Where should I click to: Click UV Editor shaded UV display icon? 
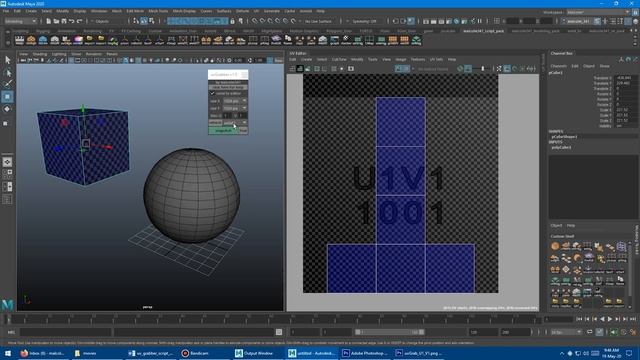(x=300, y=69)
